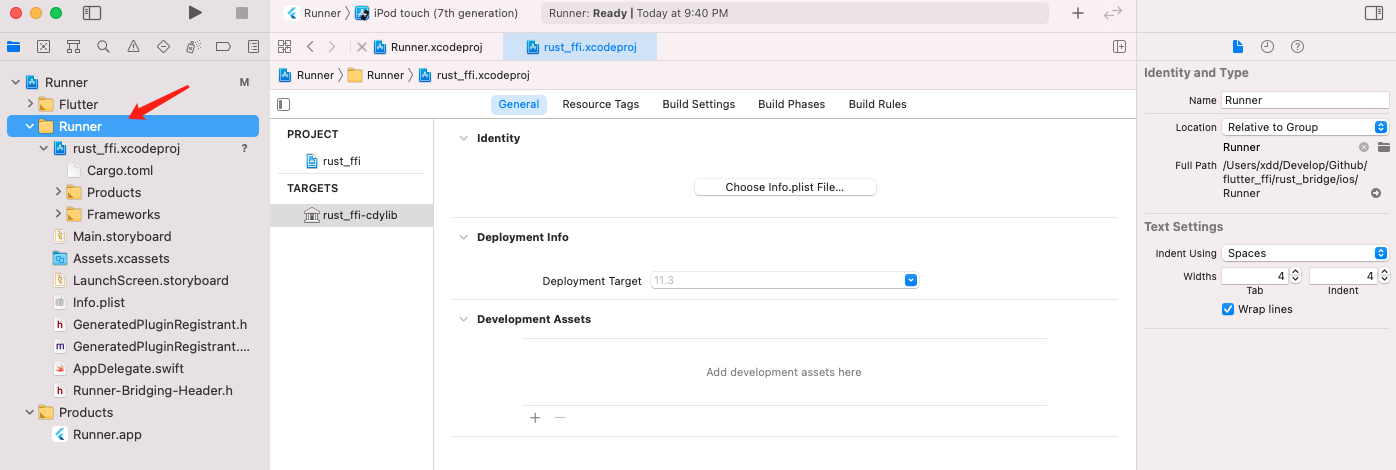Go back in editor history
Image resolution: width=1396 pixels, height=470 pixels.
pos(310,47)
